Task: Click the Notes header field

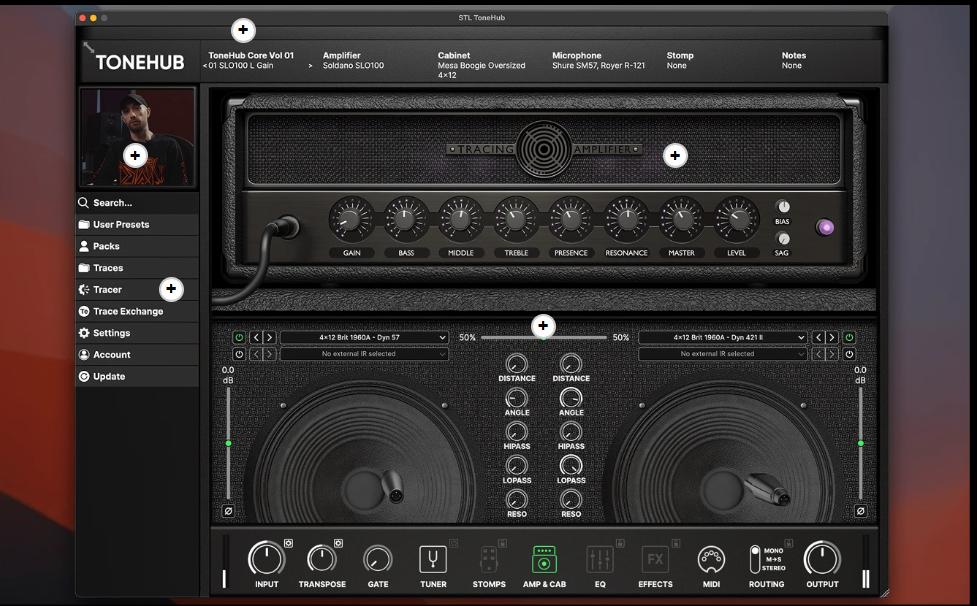Action: tap(794, 60)
